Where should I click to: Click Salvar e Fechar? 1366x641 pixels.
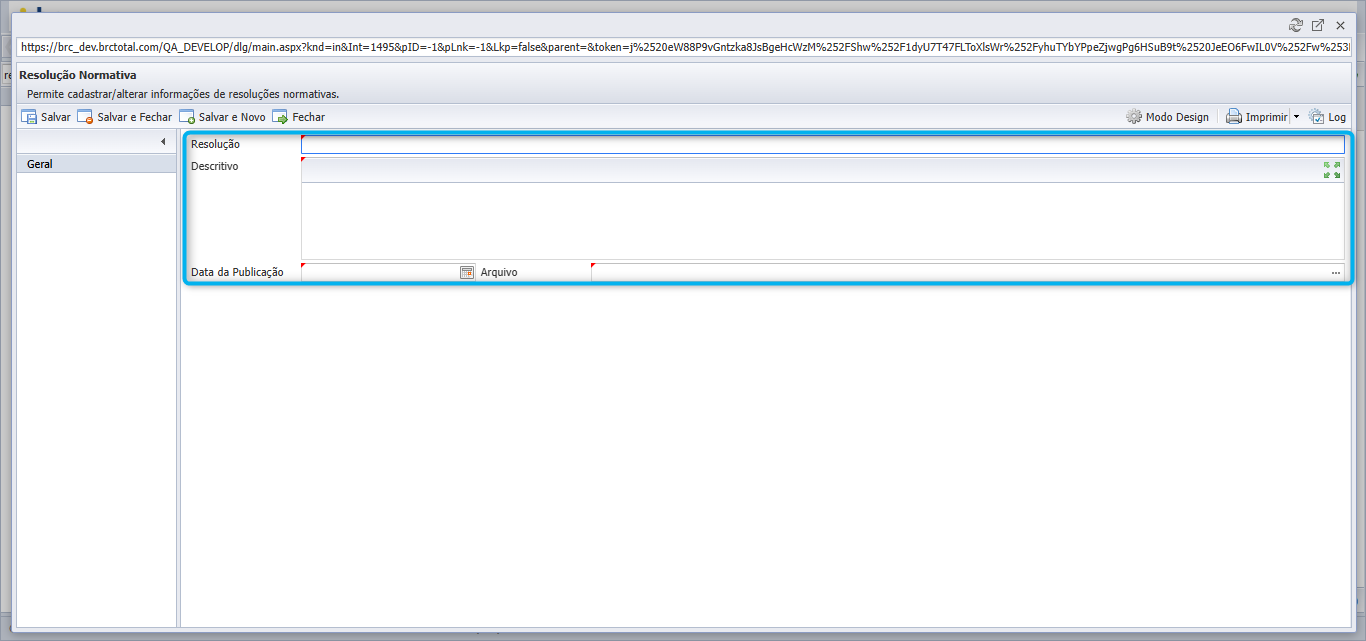[x=125, y=117]
